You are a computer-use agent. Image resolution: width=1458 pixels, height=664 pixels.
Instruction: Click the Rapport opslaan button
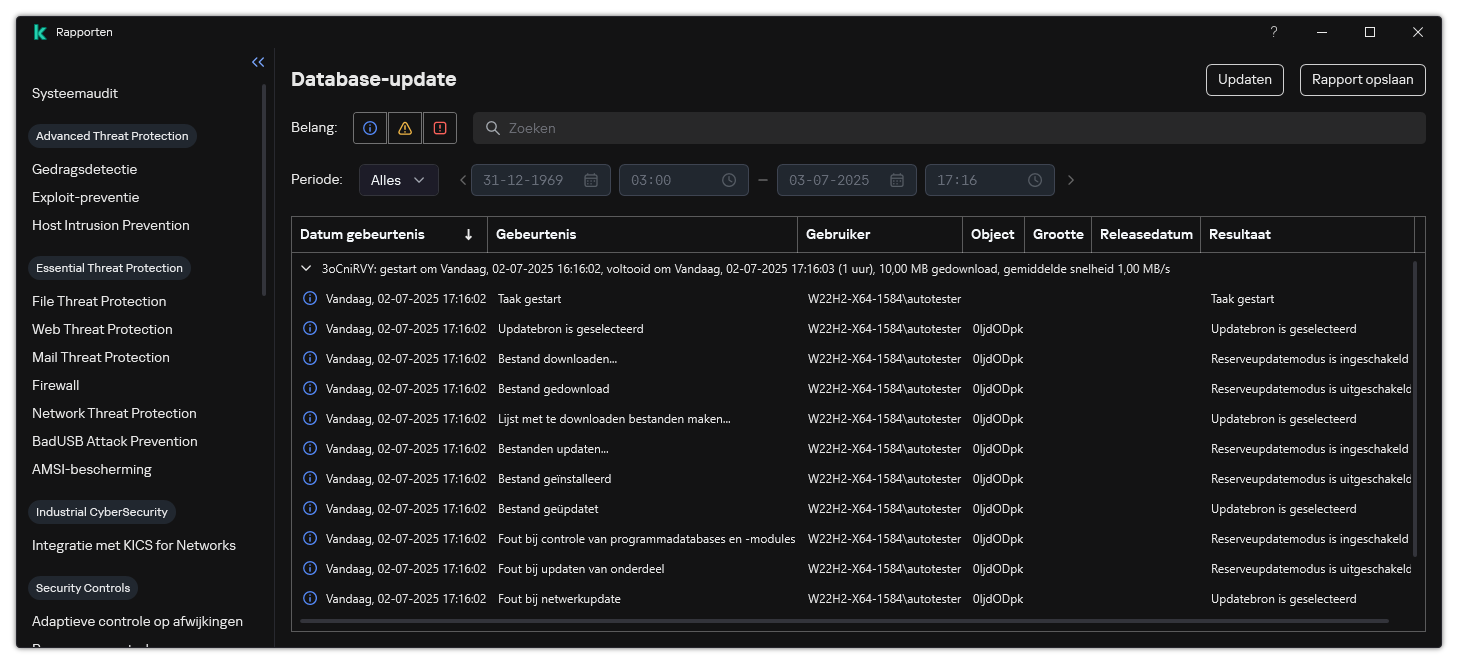tap(1362, 80)
